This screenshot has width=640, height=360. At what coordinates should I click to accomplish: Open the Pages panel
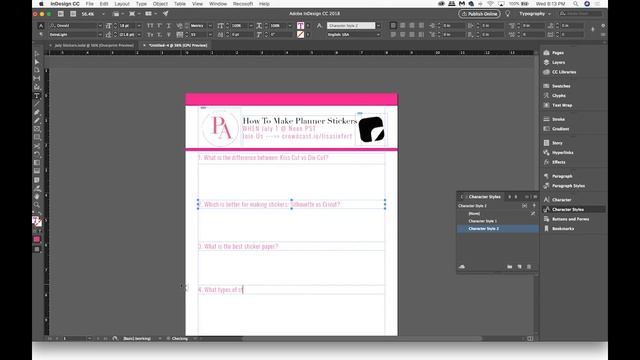pyautogui.click(x=558, y=53)
